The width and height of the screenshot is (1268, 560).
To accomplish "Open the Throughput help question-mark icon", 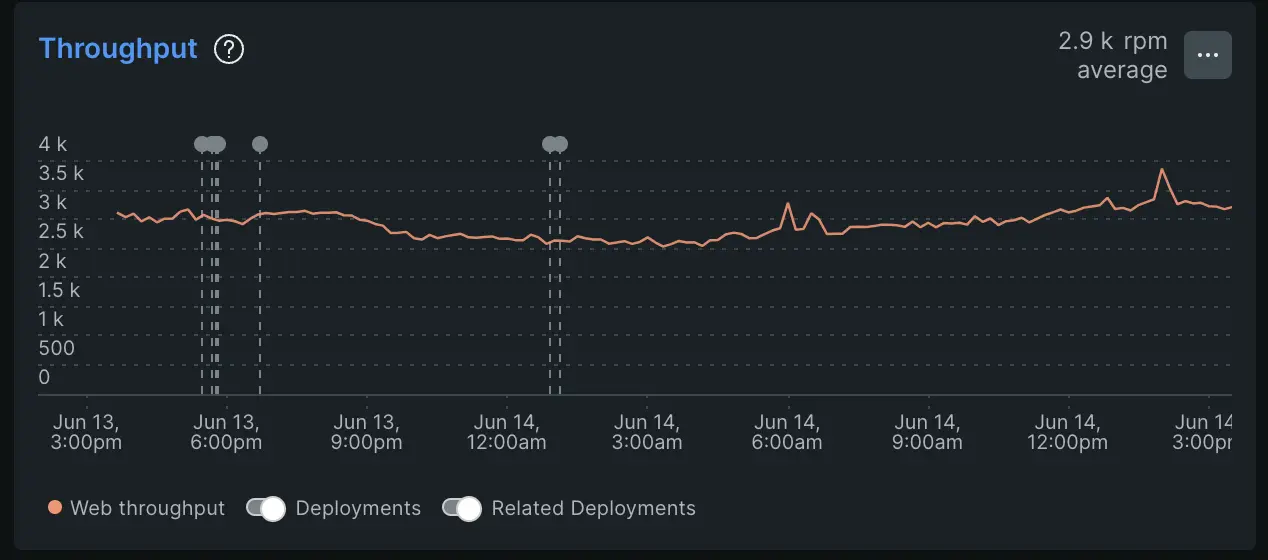I will tap(229, 49).
